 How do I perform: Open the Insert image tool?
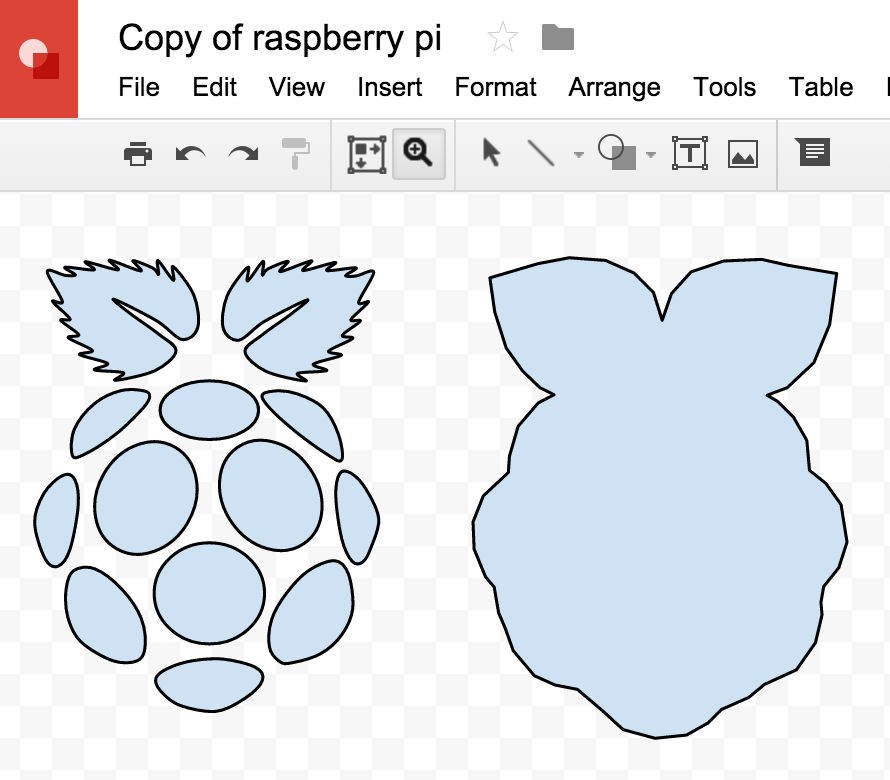click(x=743, y=153)
